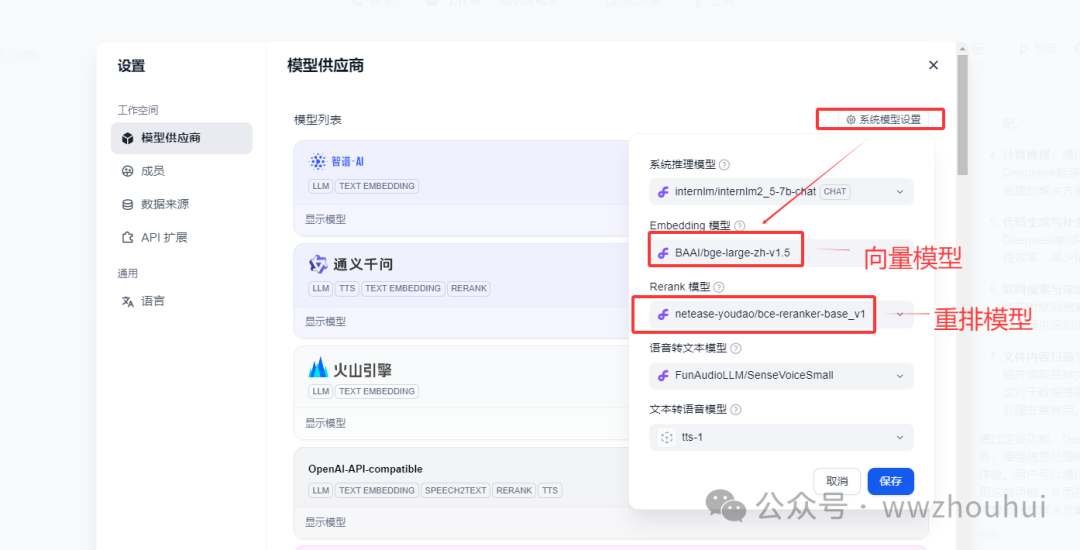
Task: Click the API 扩展 puzzle icon
Action: coord(127,238)
